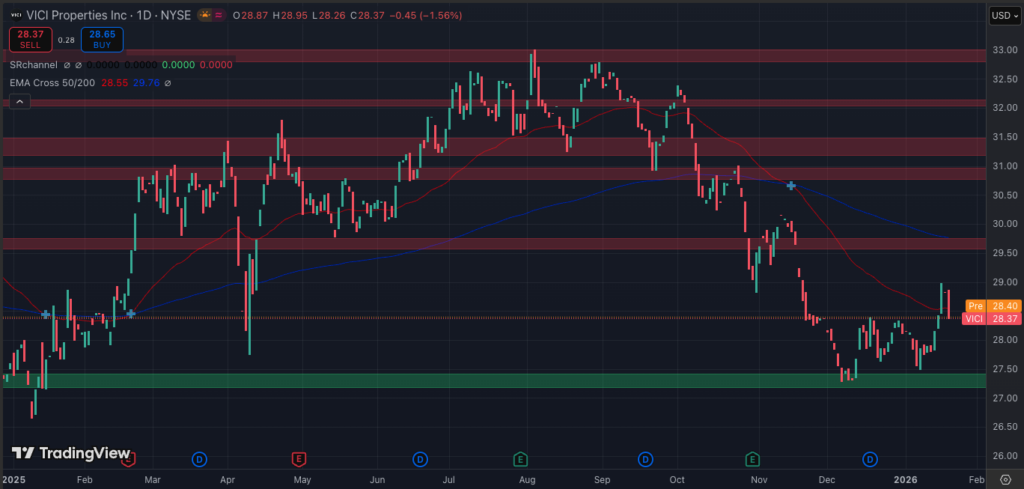Click the red 0.0000 SRchannel value
The height and width of the screenshot is (489, 1024).
tap(216, 65)
